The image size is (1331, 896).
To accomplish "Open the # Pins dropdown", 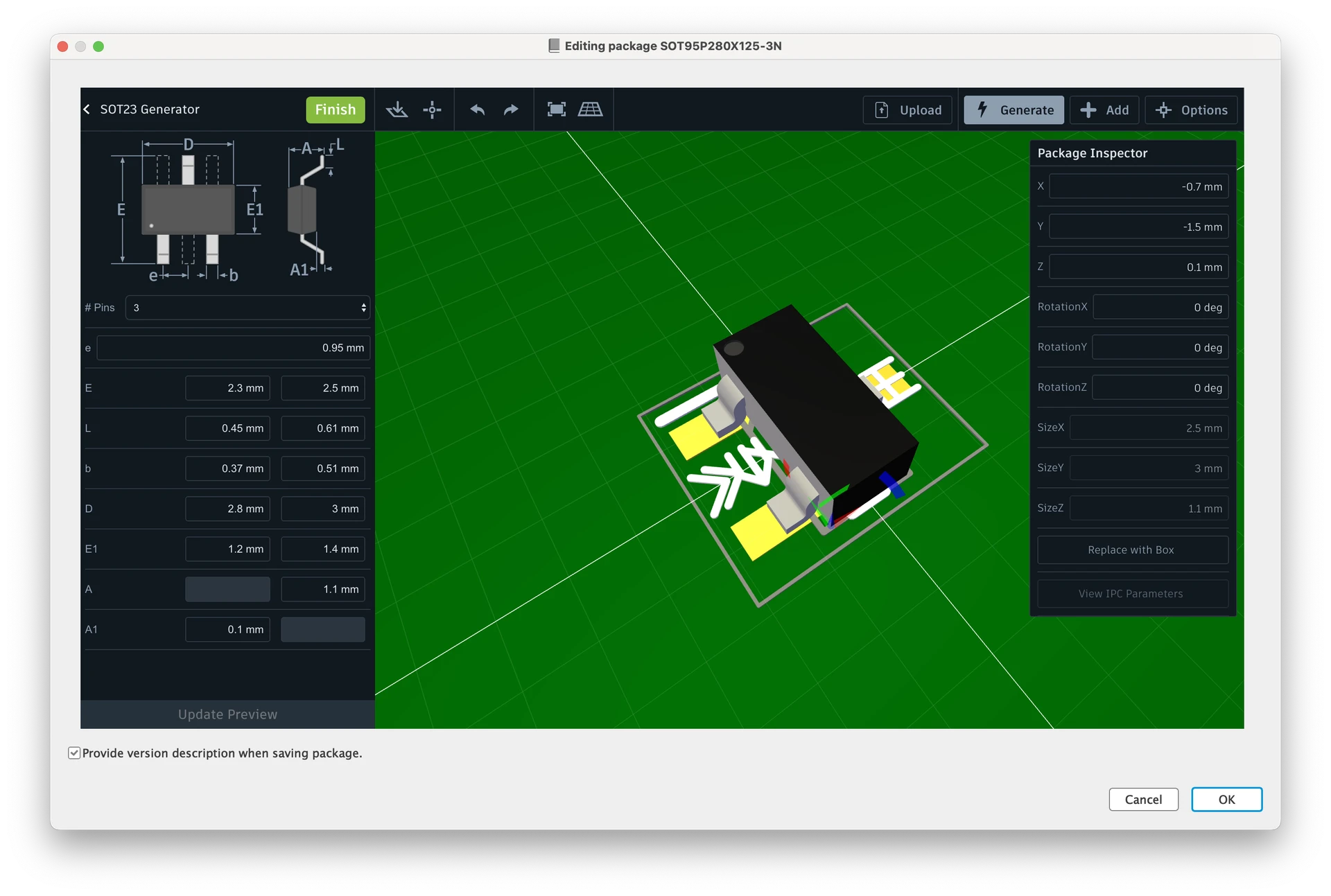I will [247, 308].
